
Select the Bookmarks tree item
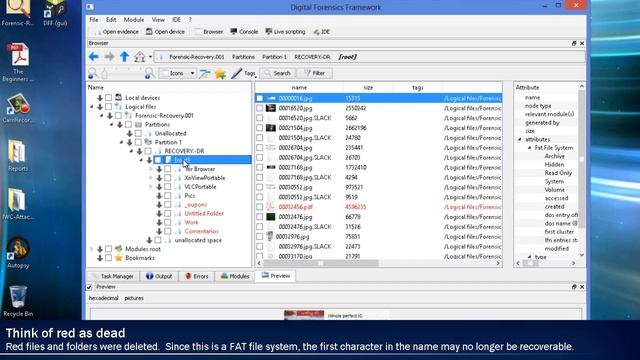click(x=140, y=258)
